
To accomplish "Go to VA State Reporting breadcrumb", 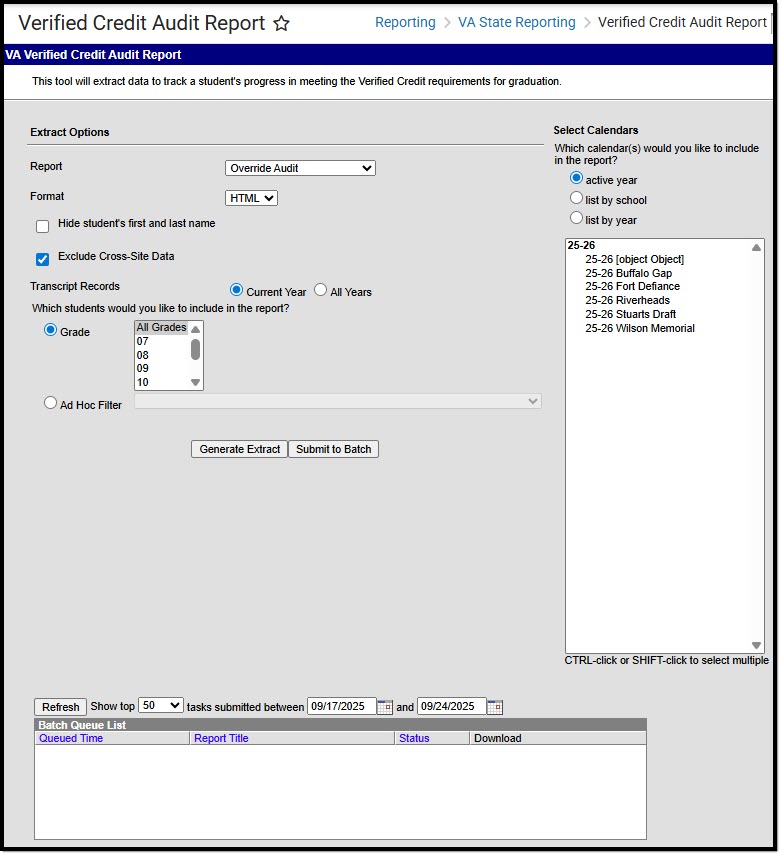I will pyautogui.click(x=516, y=22).
